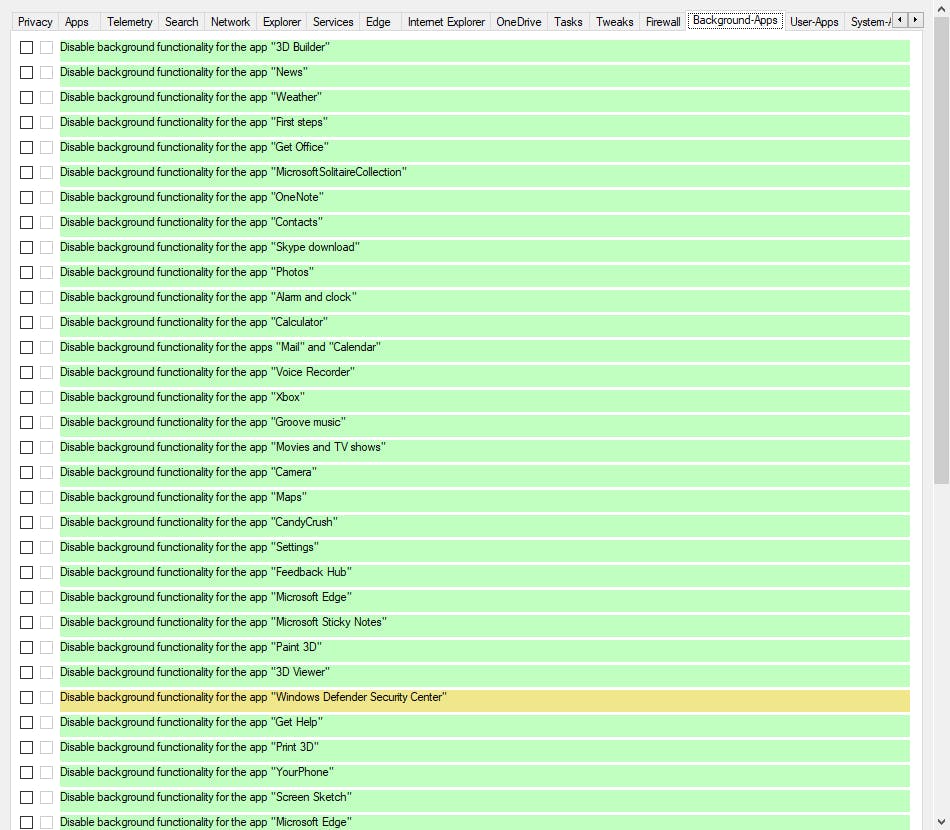Tick checkbox for "News" background functionality

click(x=26, y=72)
